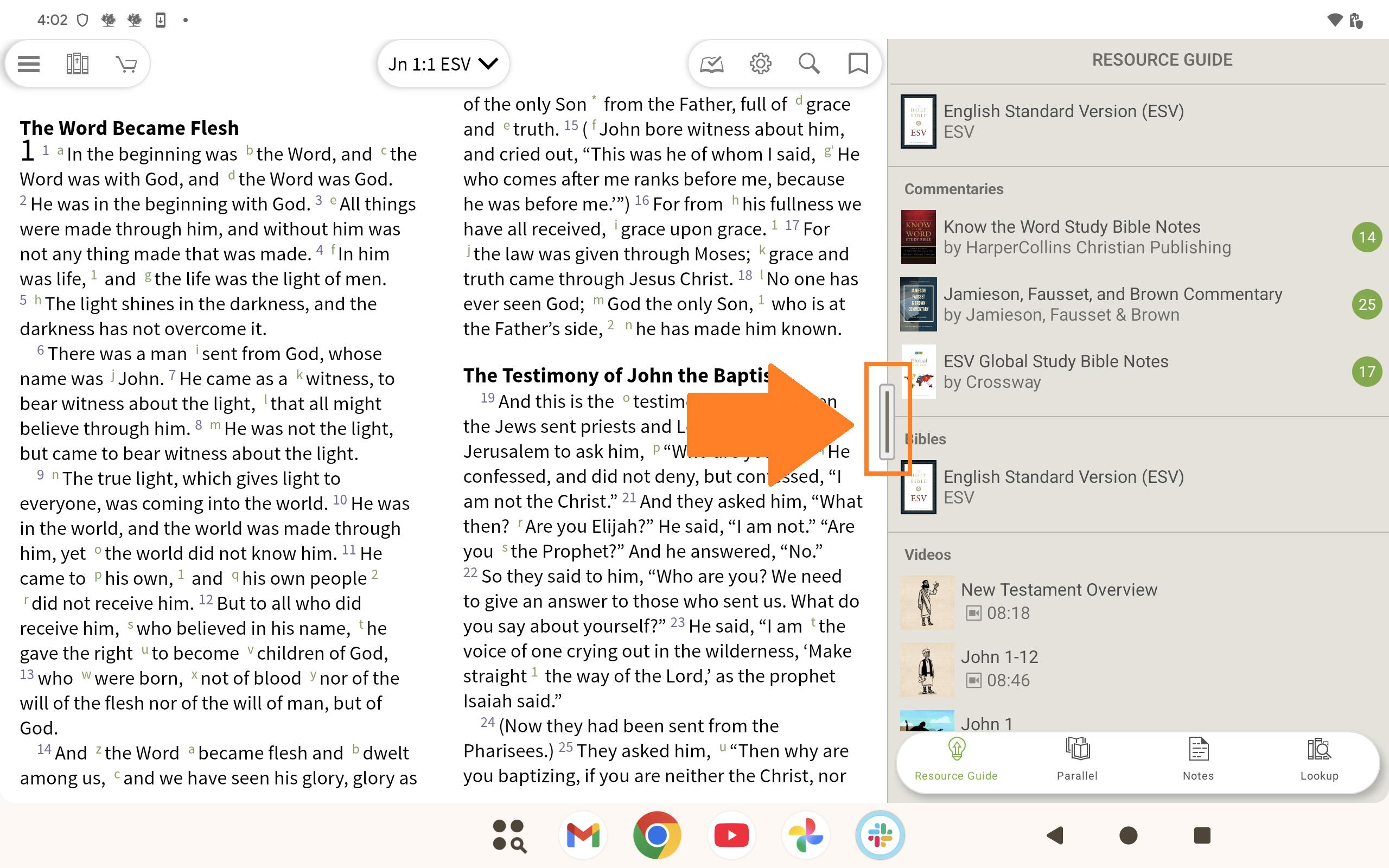Click the split pane divider handle
Viewport: 1389px width, 868px height.
tap(887, 422)
